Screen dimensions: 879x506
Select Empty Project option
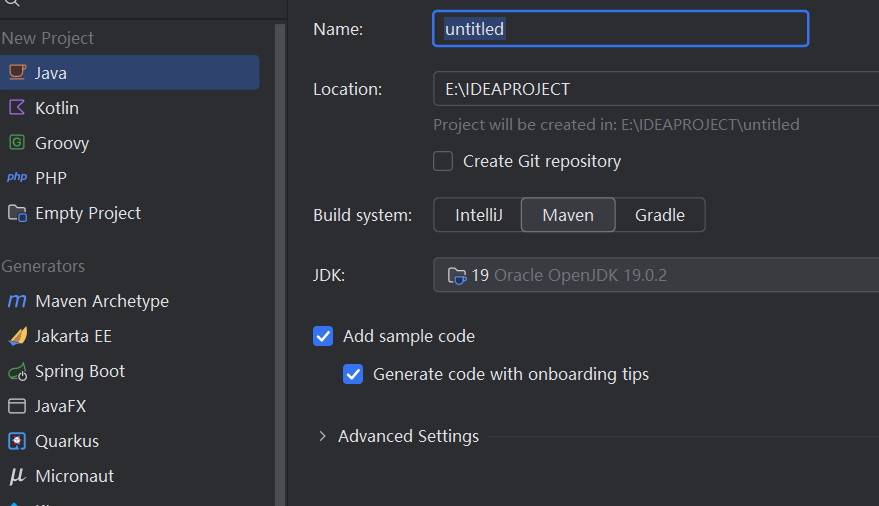click(x=129, y=213)
